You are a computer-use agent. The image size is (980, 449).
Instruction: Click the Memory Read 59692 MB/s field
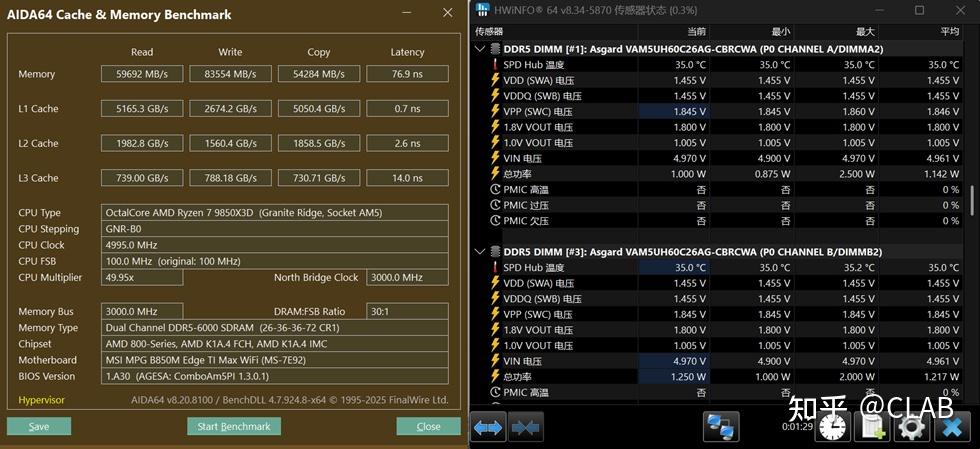pyautogui.click(x=142, y=74)
